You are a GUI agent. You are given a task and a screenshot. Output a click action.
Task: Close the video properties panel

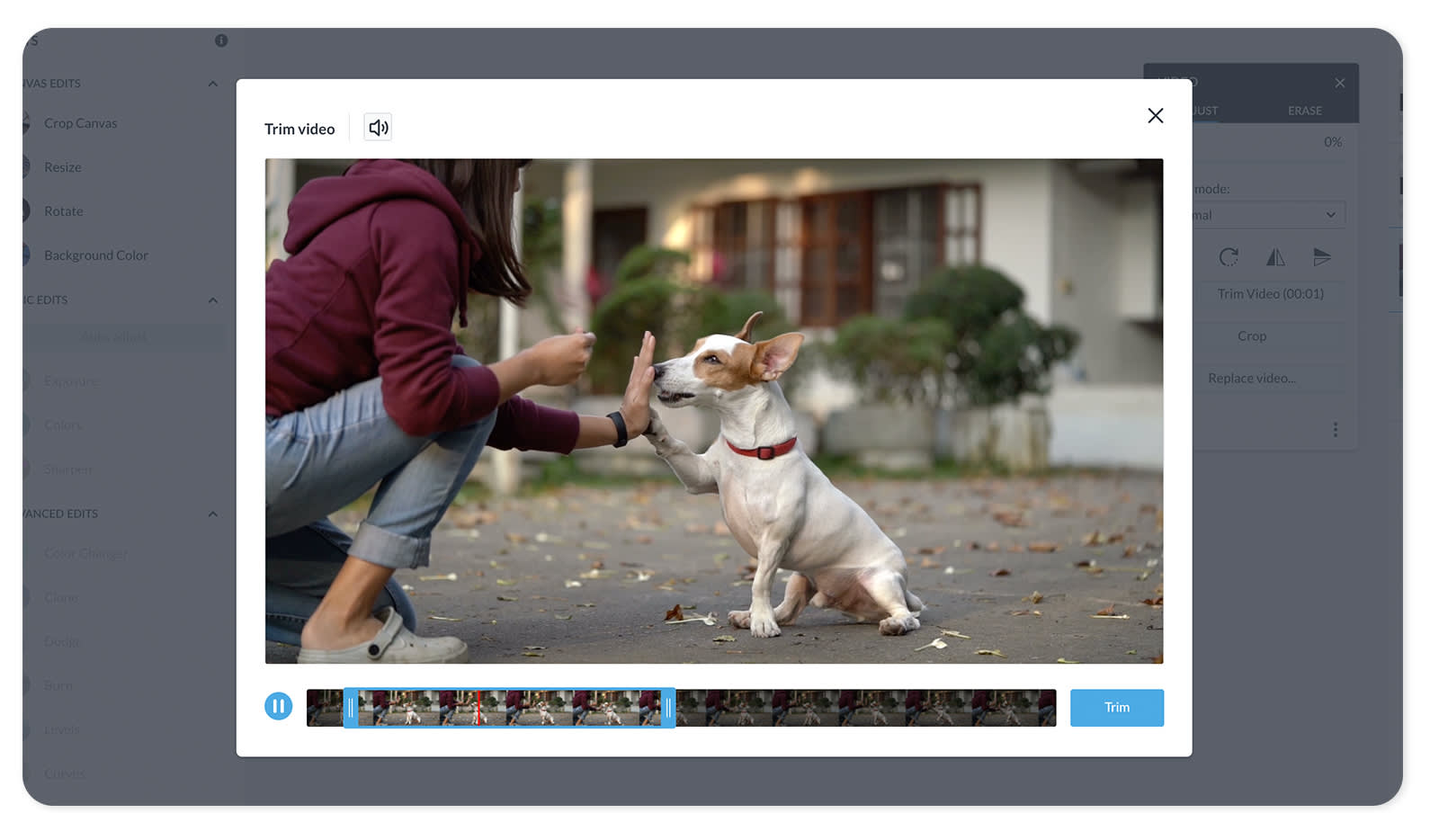1340,83
